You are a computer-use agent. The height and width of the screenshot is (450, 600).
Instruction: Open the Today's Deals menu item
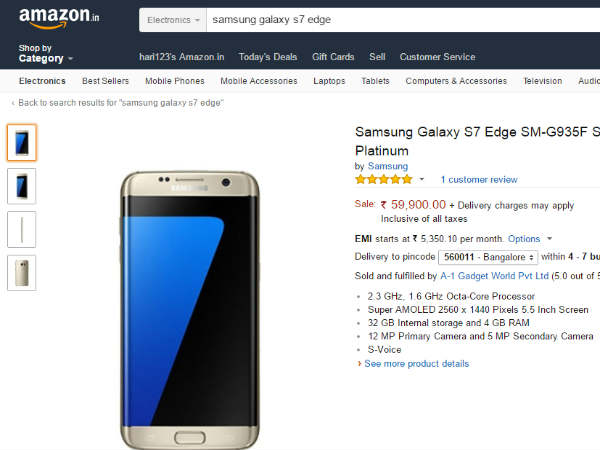(x=266, y=57)
